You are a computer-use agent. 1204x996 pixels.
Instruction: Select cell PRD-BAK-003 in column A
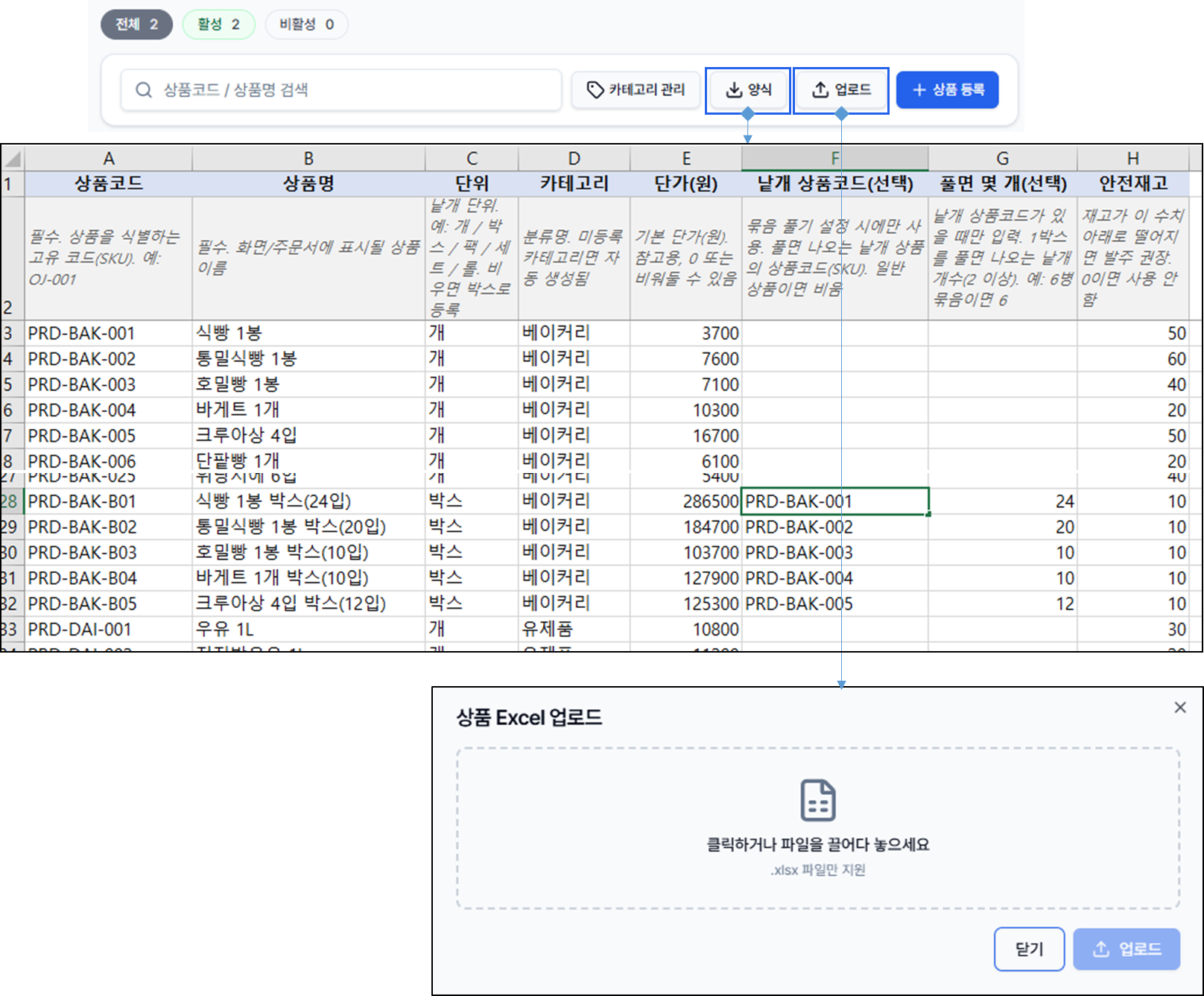pos(109,384)
